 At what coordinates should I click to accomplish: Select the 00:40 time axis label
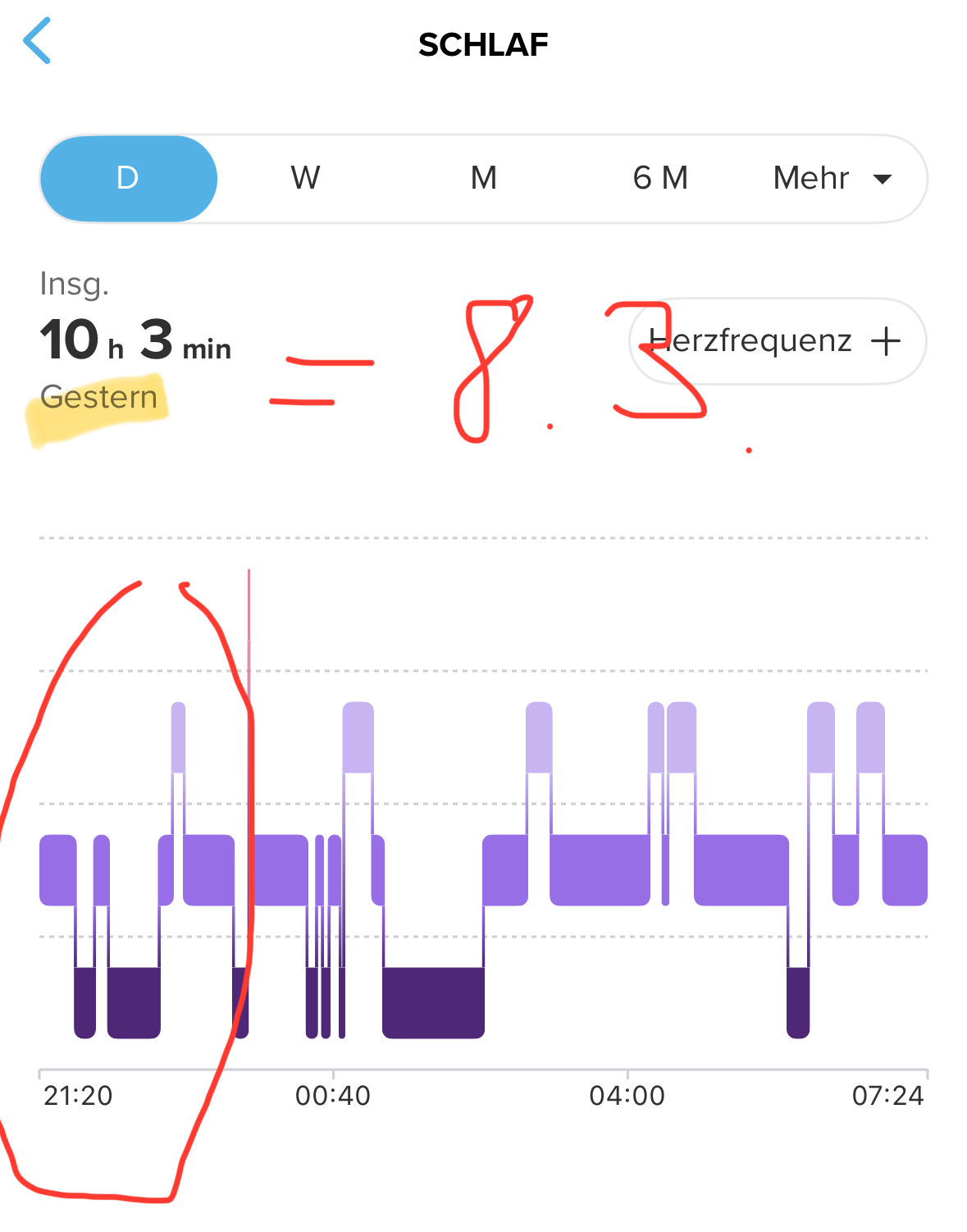tap(333, 1096)
